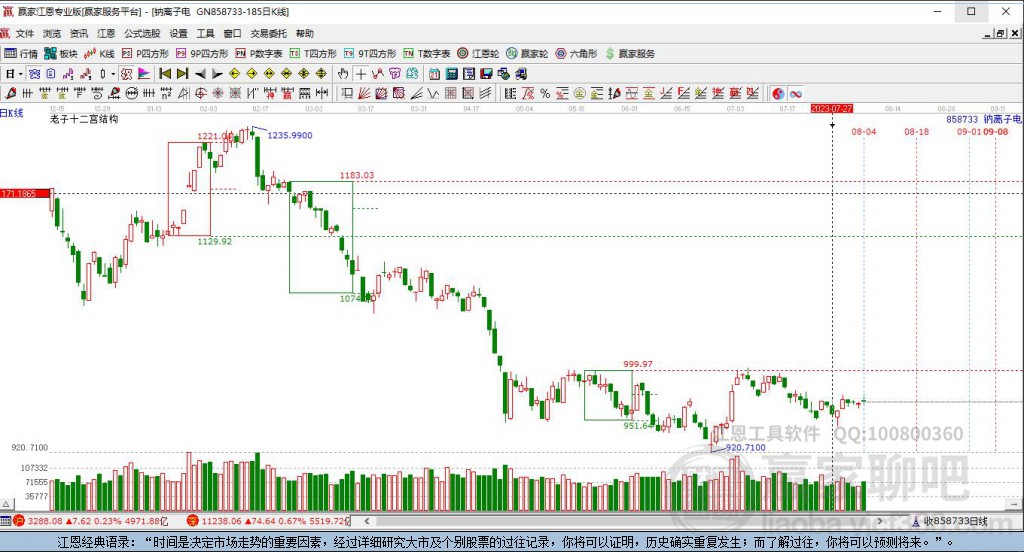Open the calculator icon
This screenshot has height=552, width=1024.
point(451,74)
